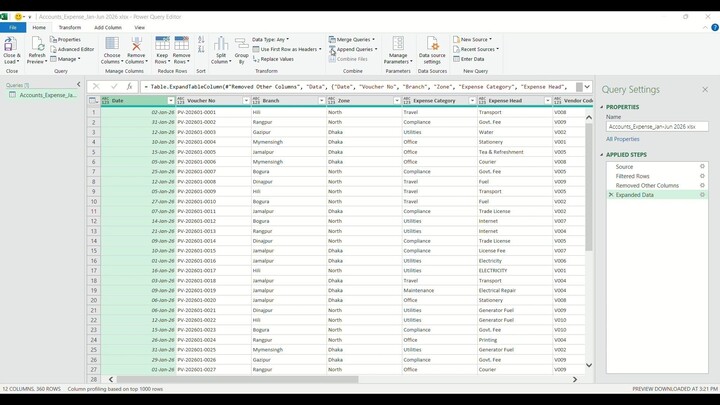Click the Remove Rows icon
The width and height of the screenshot is (720, 405).
tap(181, 44)
